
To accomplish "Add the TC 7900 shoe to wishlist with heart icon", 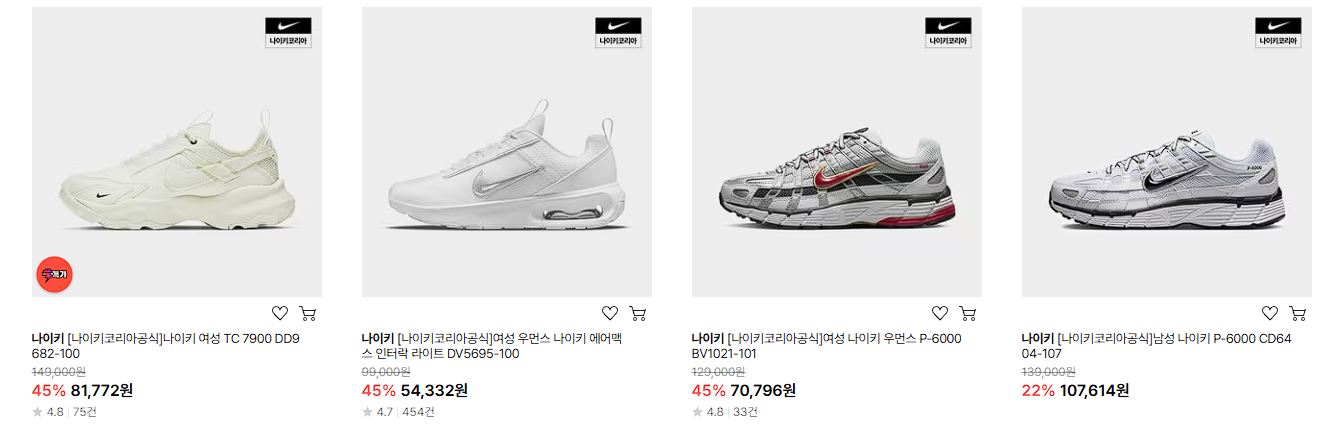I will 280,313.
